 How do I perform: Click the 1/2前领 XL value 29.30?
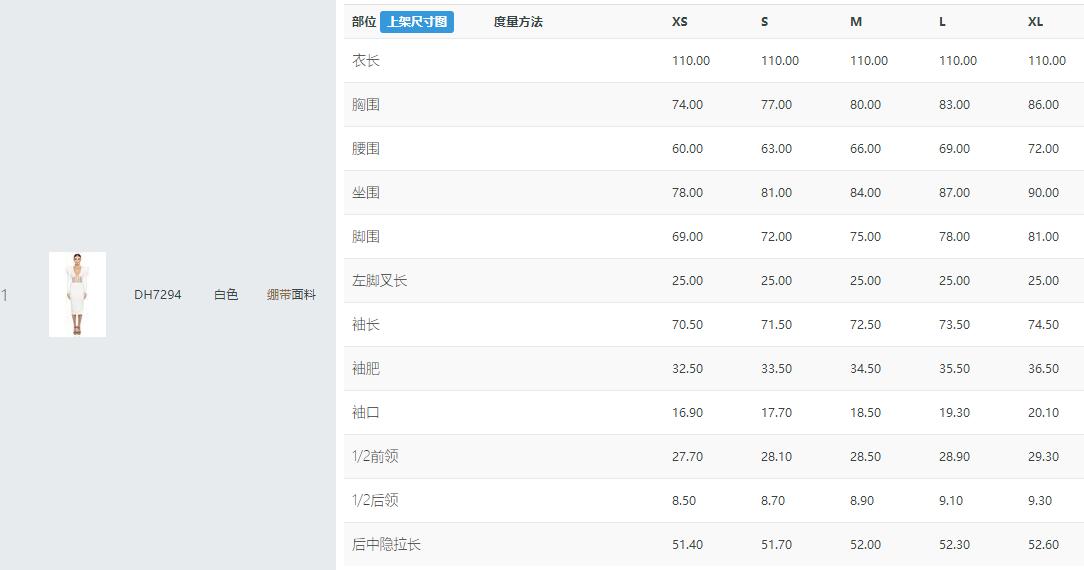coord(1043,457)
